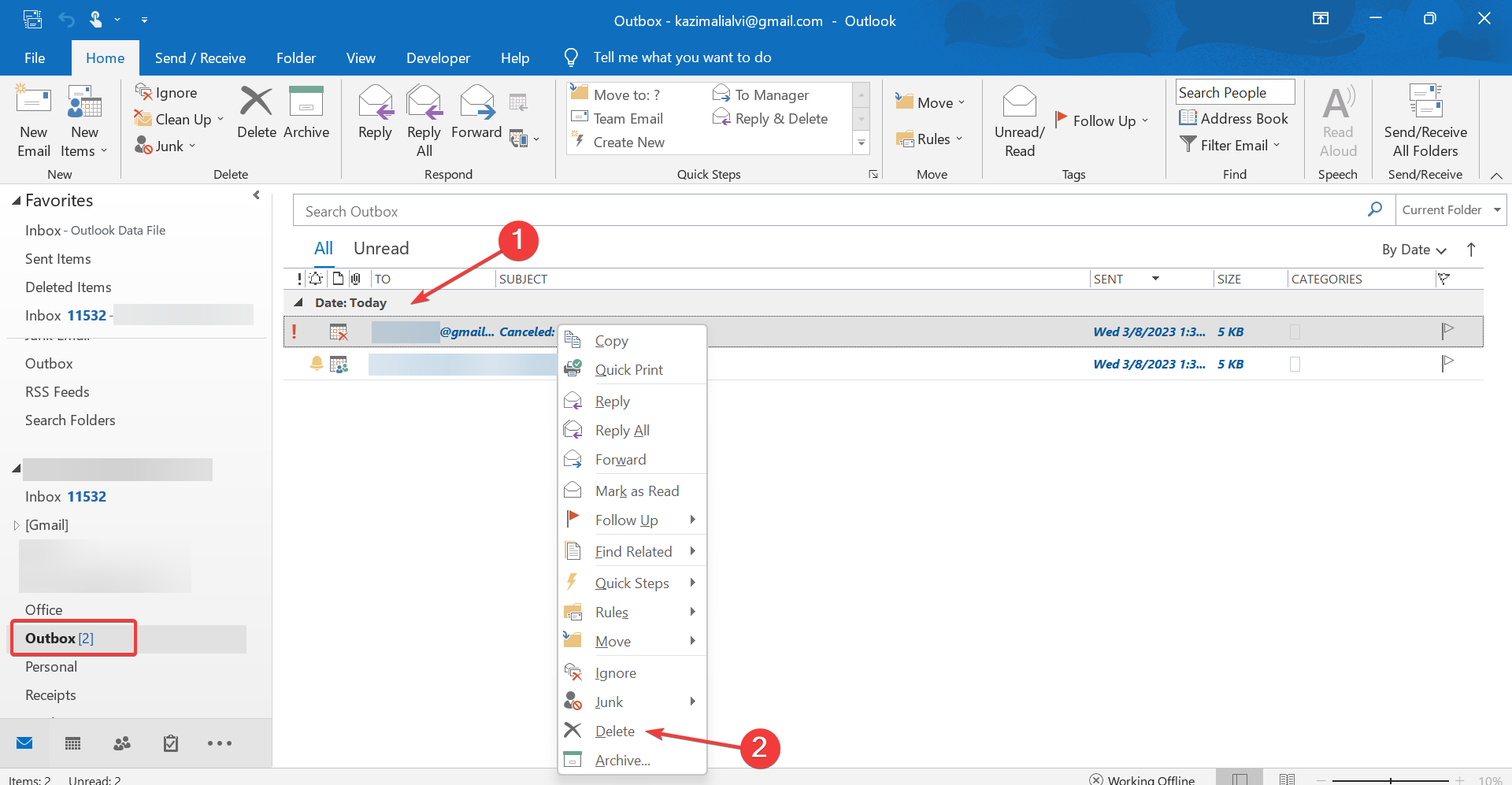Open the Tasks view in navigation bar
This screenshot has height=785, width=1512.
click(171, 743)
